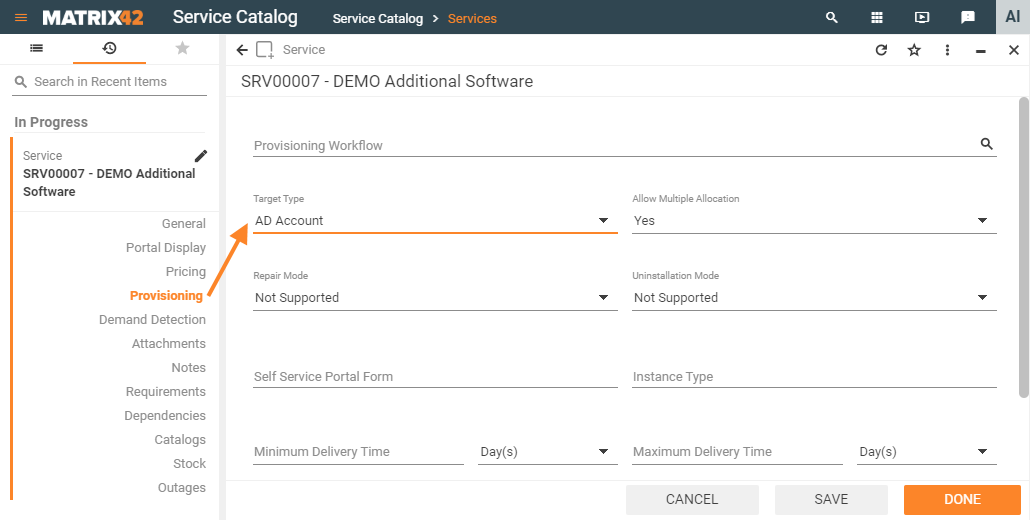1030x520 pixels.
Task: Click the pencil edit icon for Service
Action: tap(201, 156)
